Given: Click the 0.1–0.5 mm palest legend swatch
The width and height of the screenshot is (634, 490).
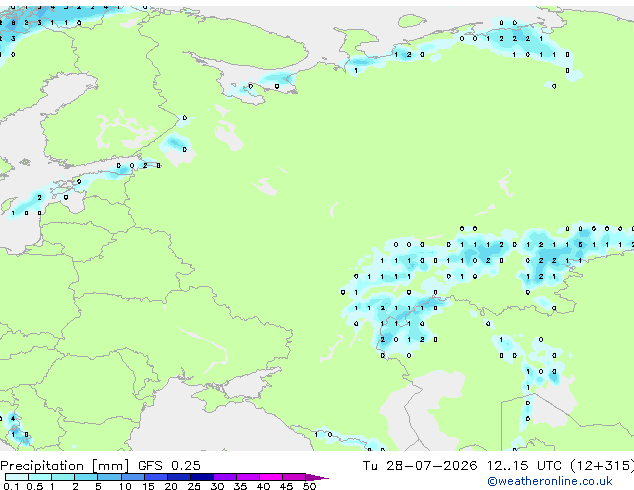Looking at the screenshot, I should point(17,477).
